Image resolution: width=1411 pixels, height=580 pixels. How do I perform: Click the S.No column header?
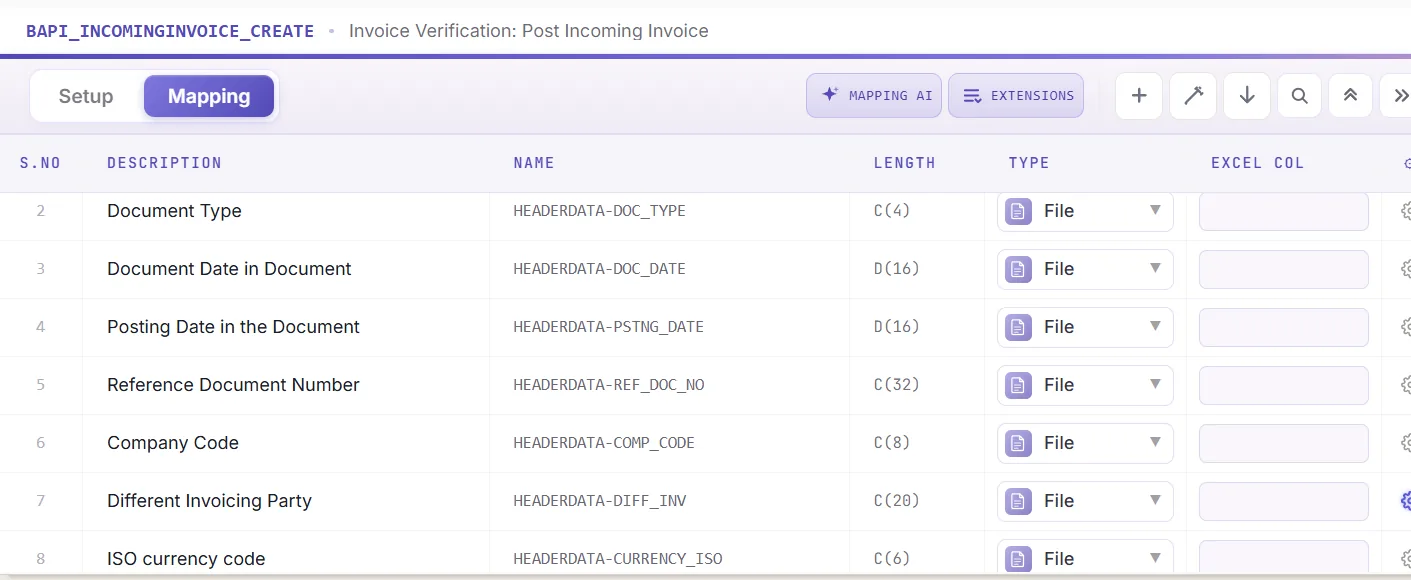40,163
